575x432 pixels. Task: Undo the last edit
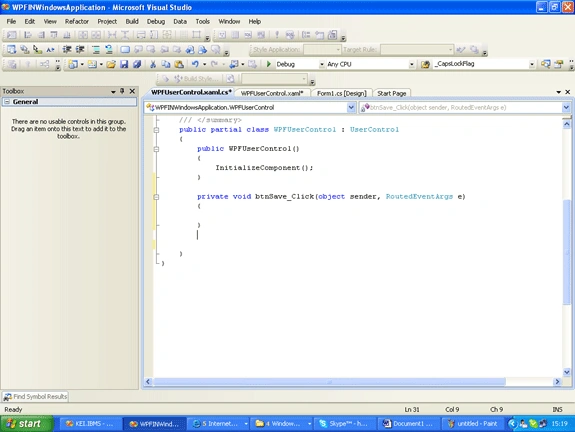pos(195,64)
